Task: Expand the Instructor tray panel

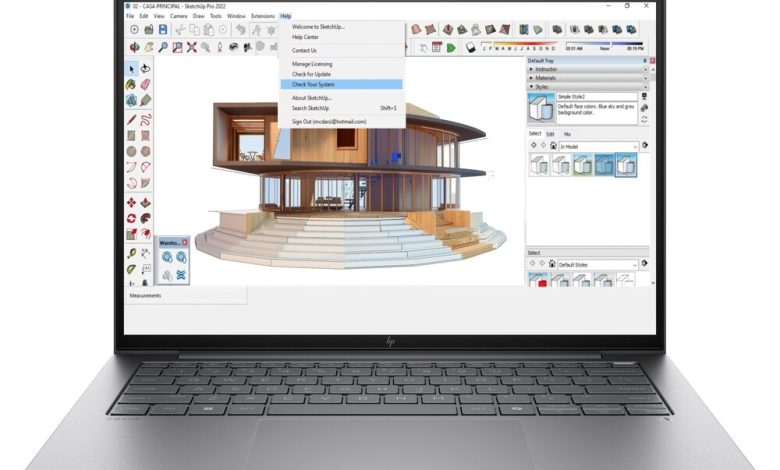Action: (586, 70)
